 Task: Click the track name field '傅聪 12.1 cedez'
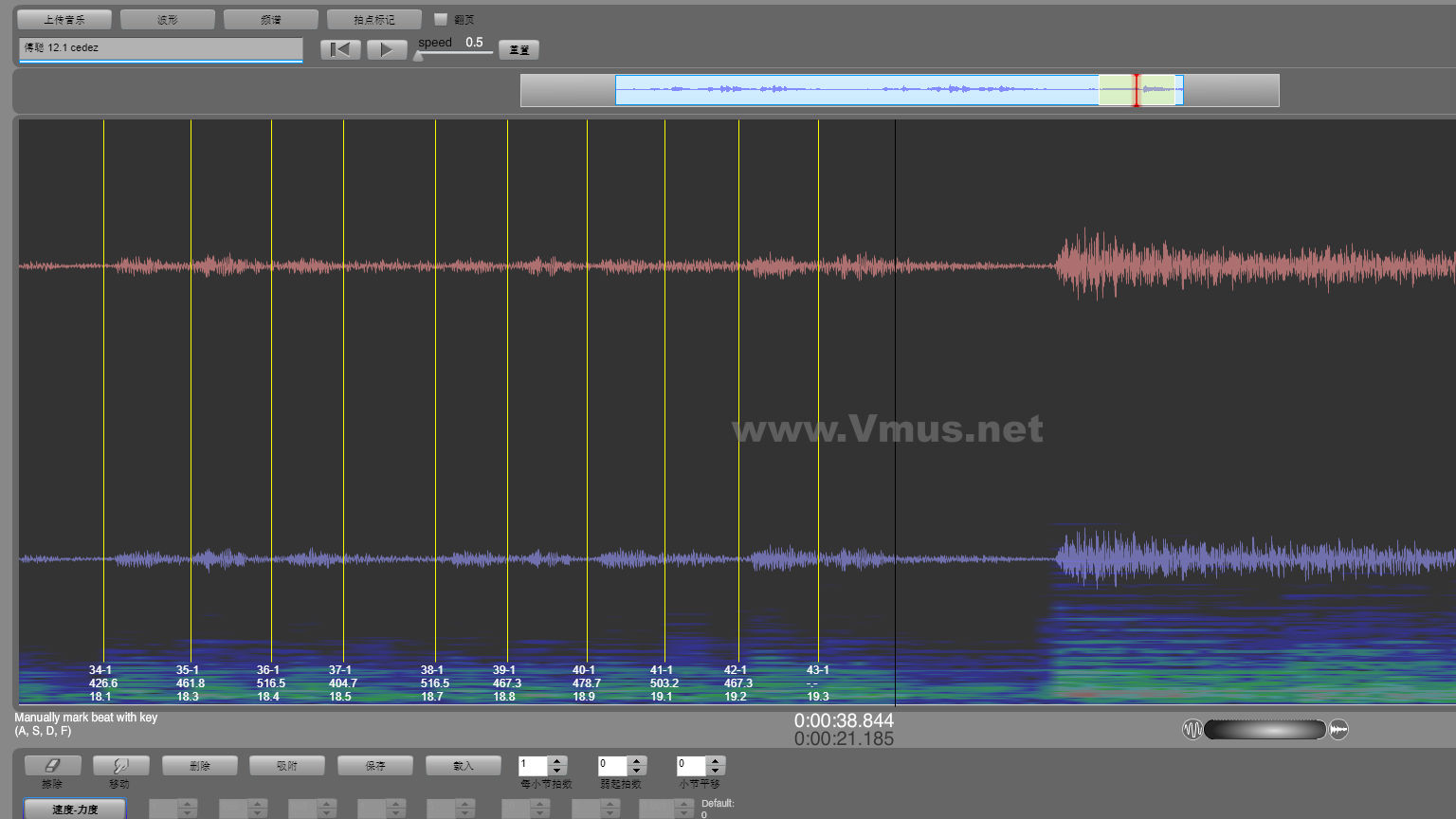coord(160,47)
